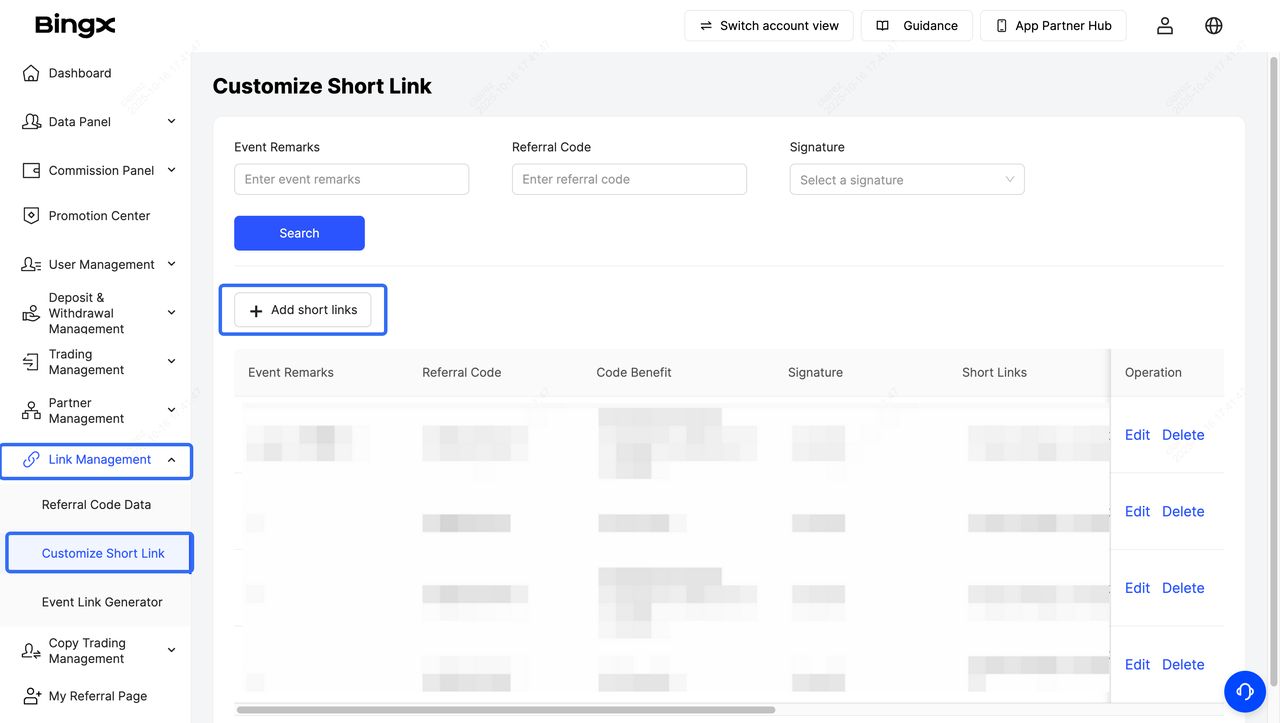Viewport: 1280px width, 723px height.
Task: Click the Commission Panel wallet icon
Action: click(31, 171)
